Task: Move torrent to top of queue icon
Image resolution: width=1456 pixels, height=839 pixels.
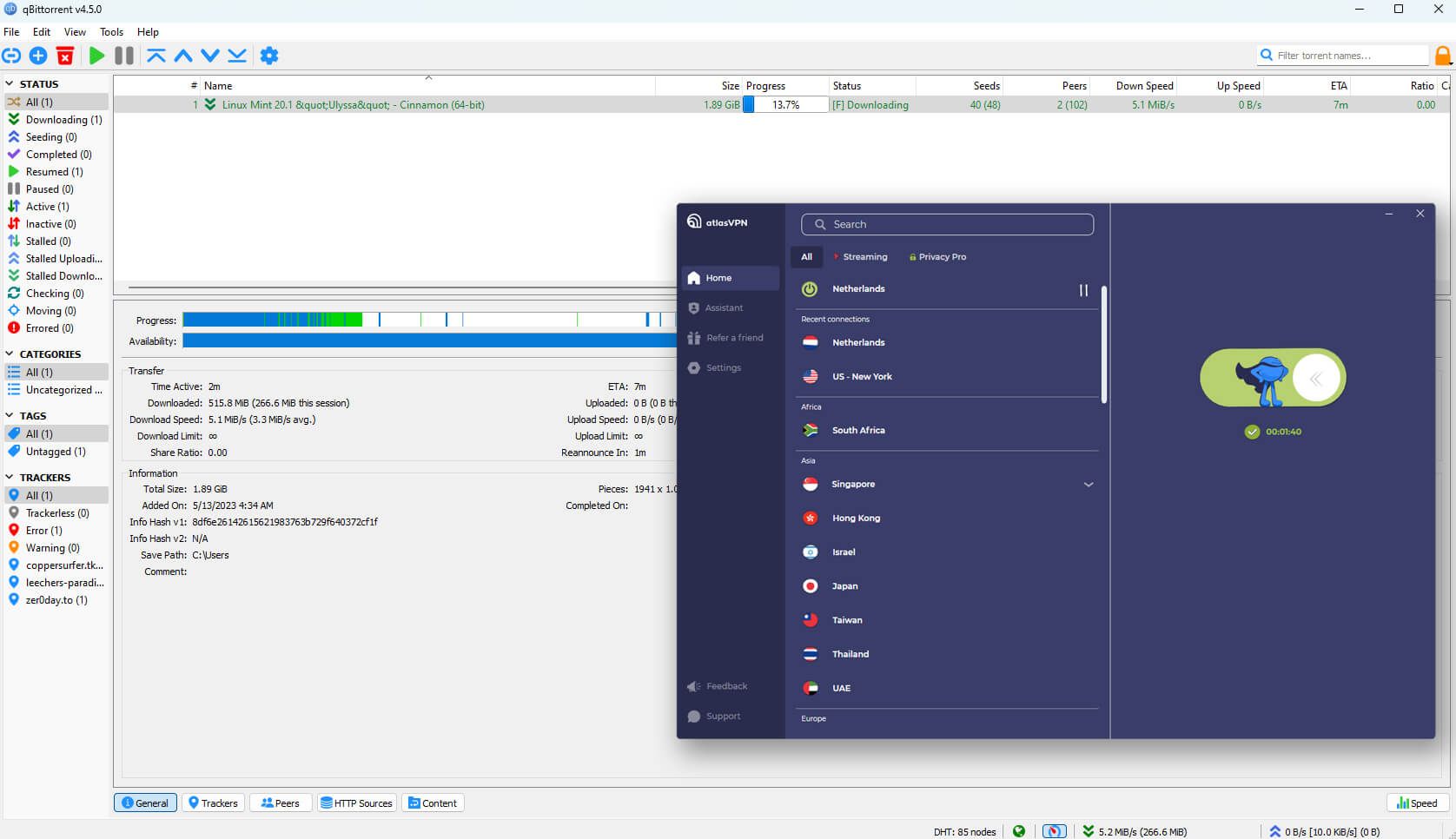Action: [156, 56]
